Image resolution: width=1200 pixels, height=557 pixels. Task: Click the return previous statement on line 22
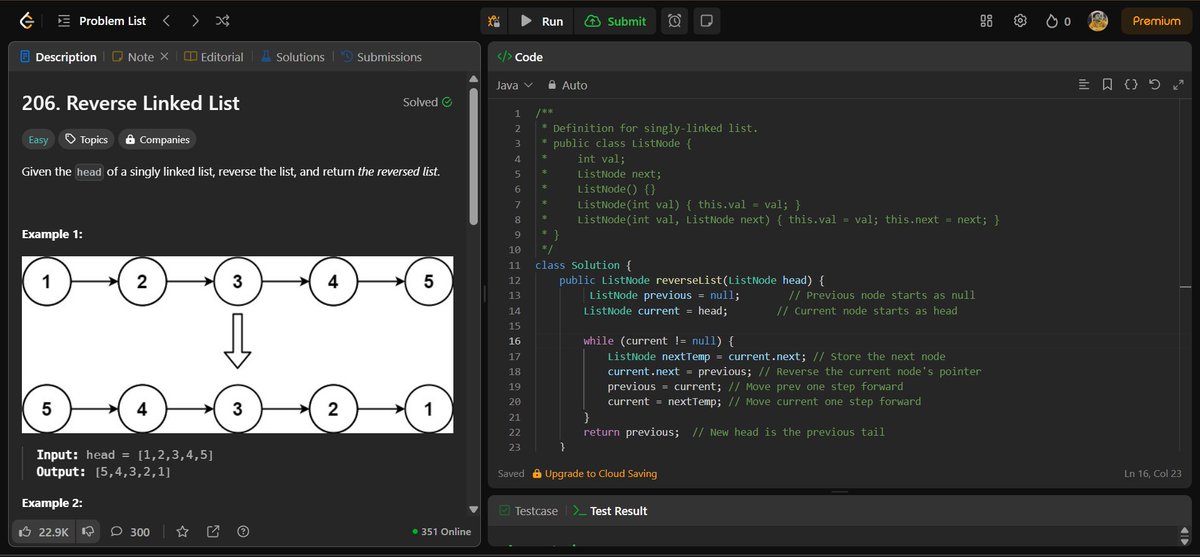coord(632,432)
